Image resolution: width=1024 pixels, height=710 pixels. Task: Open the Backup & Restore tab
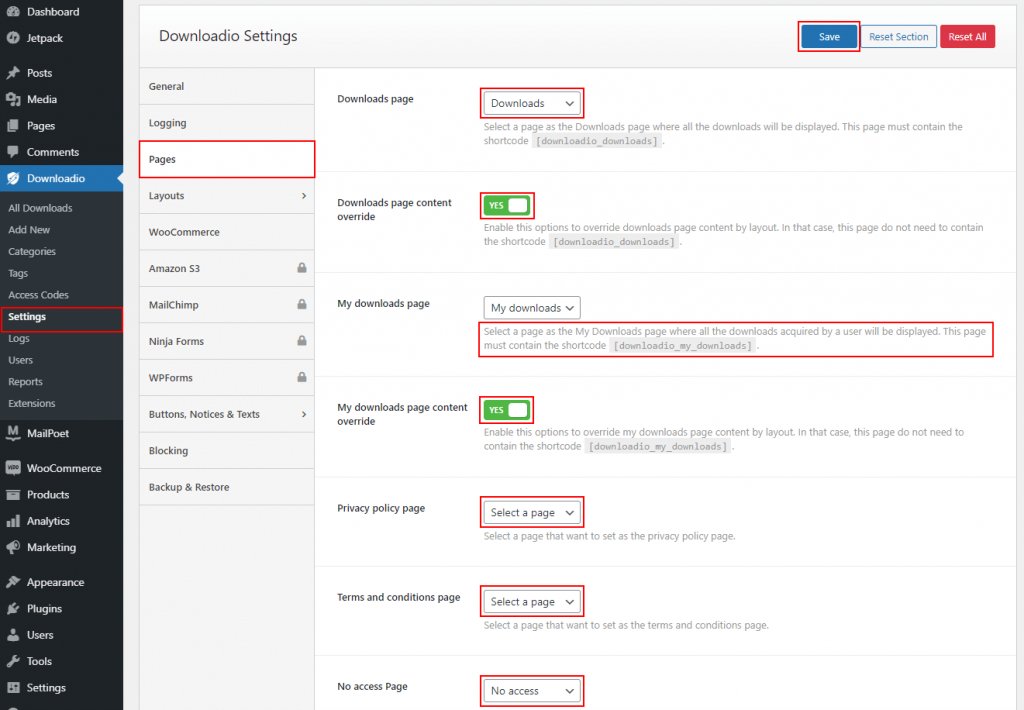(x=227, y=487)
